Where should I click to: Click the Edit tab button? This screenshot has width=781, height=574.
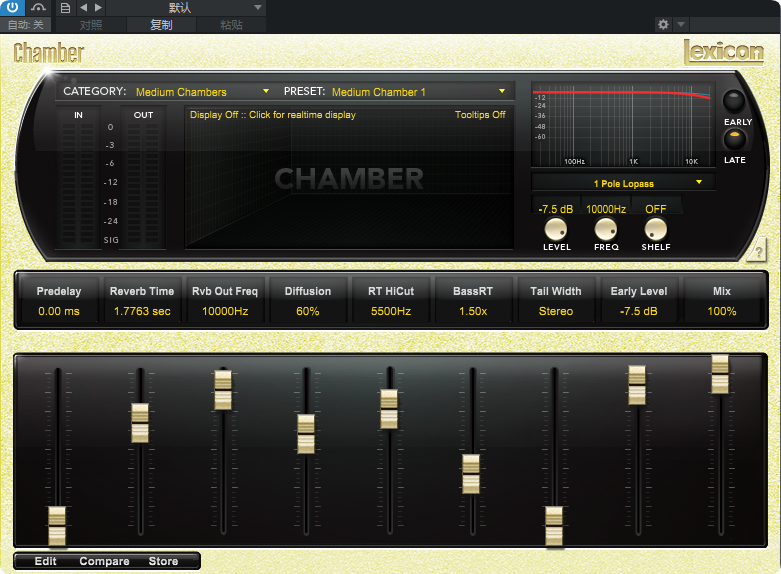click(x=45, y=561)
